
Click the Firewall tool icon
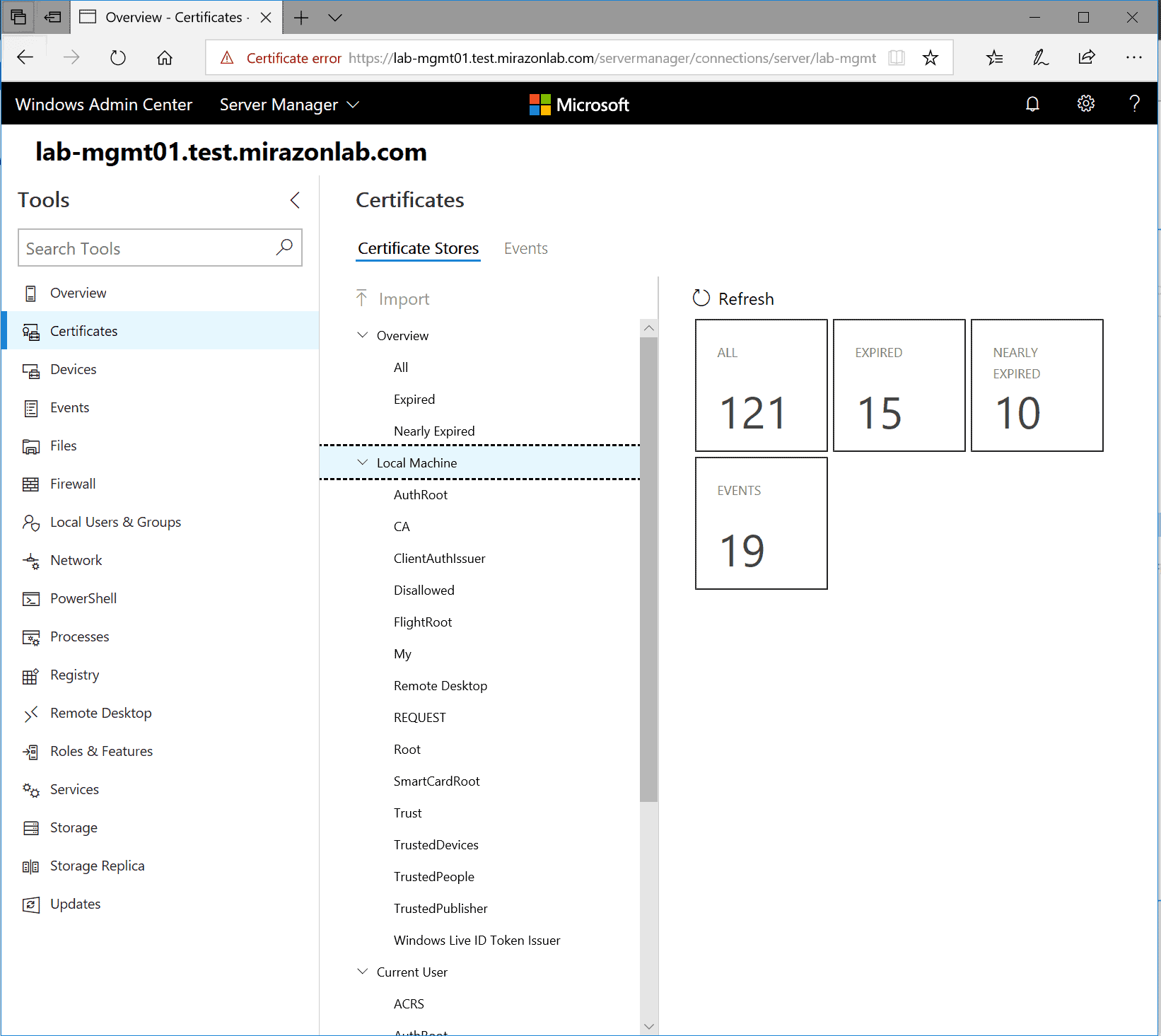click(30, 484)
